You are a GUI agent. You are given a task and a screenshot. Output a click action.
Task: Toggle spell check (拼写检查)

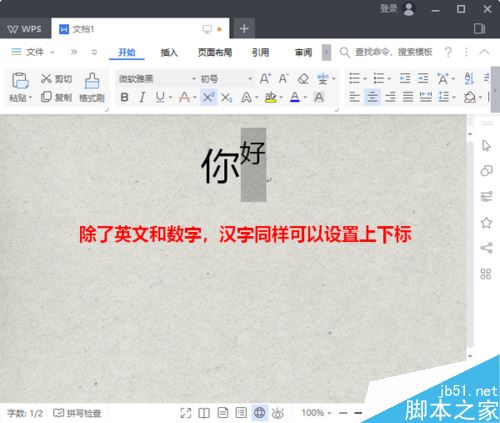click(77, 413)
